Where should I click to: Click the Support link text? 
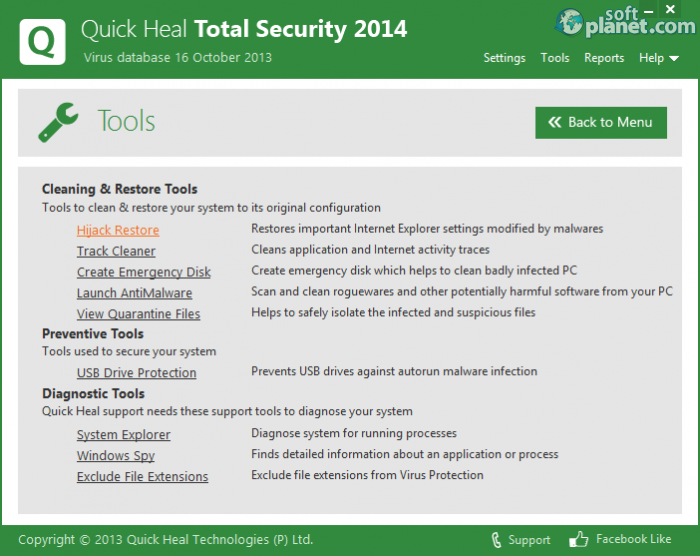(529, 540)
